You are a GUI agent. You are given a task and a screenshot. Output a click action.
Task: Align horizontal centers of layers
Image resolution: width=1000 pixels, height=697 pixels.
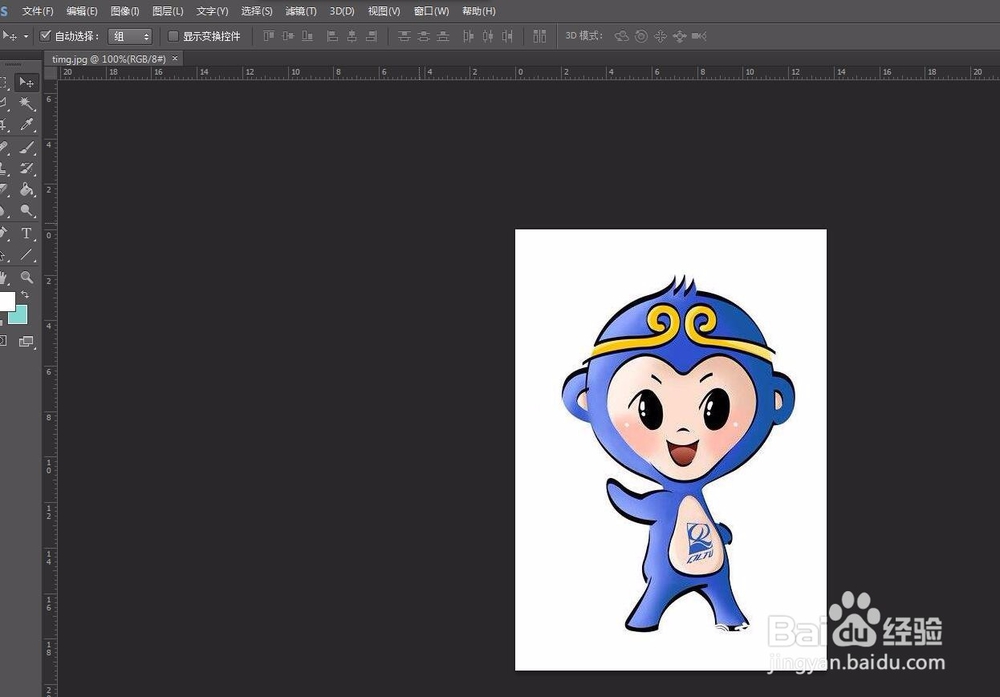pyautogui.click(x=351, y=36)
